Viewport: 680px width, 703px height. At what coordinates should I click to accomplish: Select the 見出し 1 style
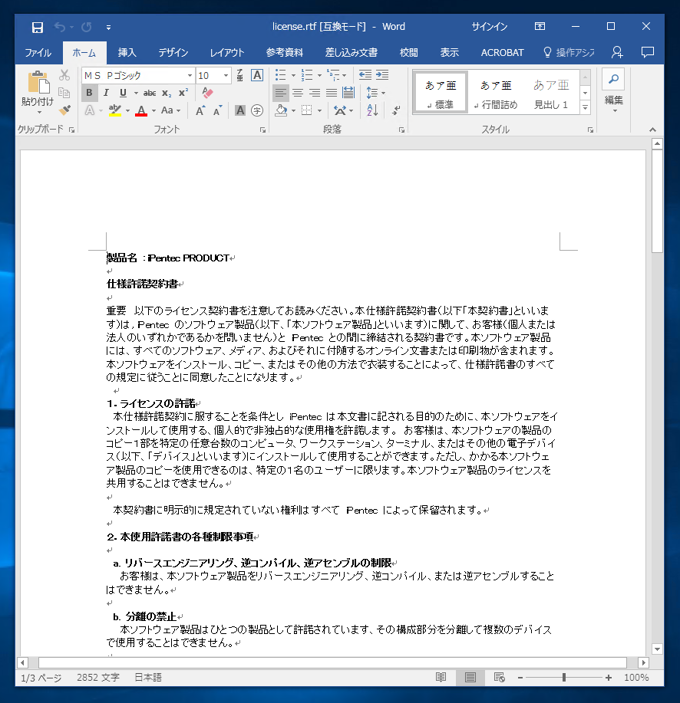pyautogui.click(x=551, y=93)
